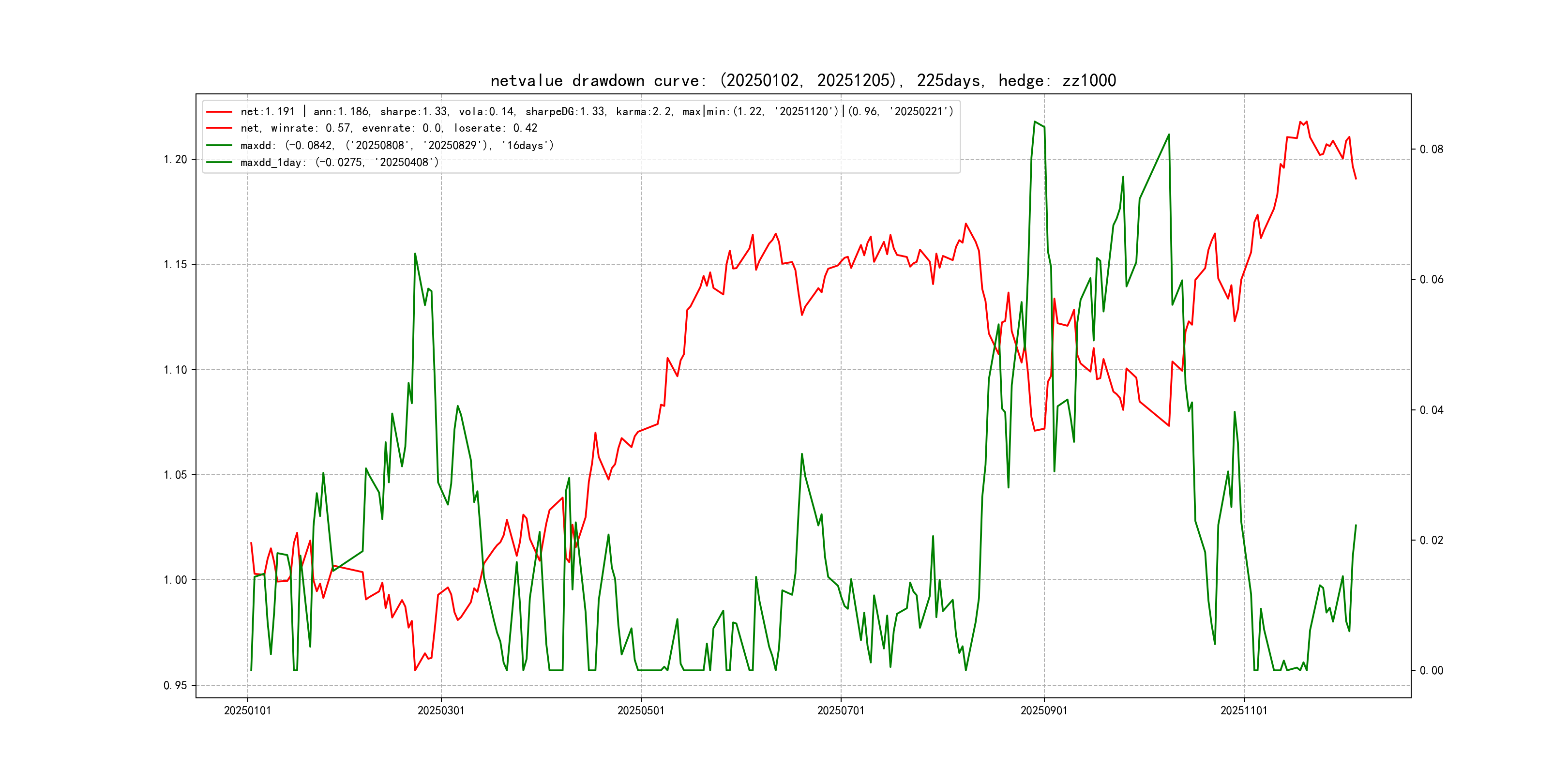Click the 0.04 right axis tick label
This screenshot has width=1568, height=784.
coord(1431,410)
